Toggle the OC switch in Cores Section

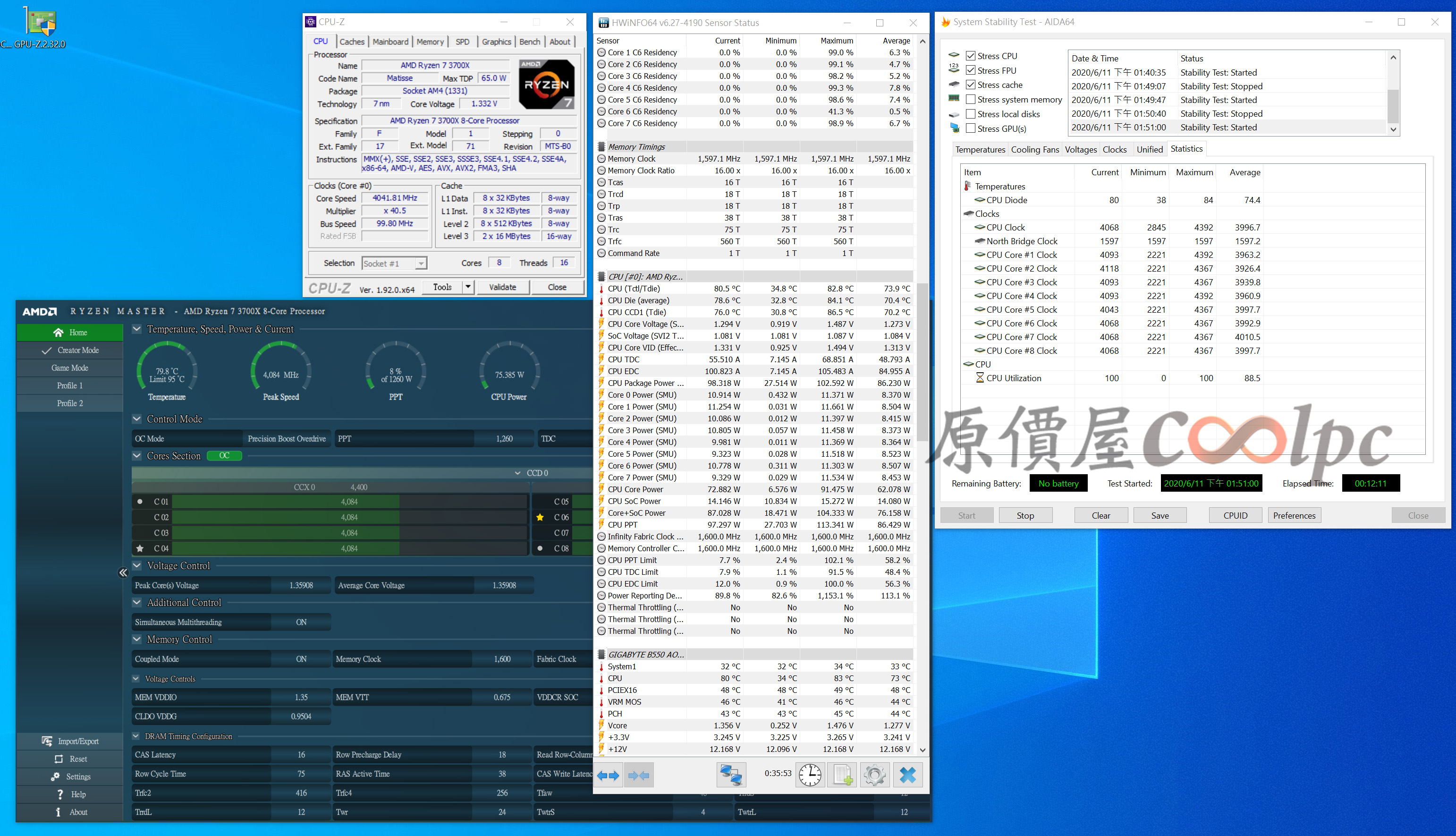224,456
